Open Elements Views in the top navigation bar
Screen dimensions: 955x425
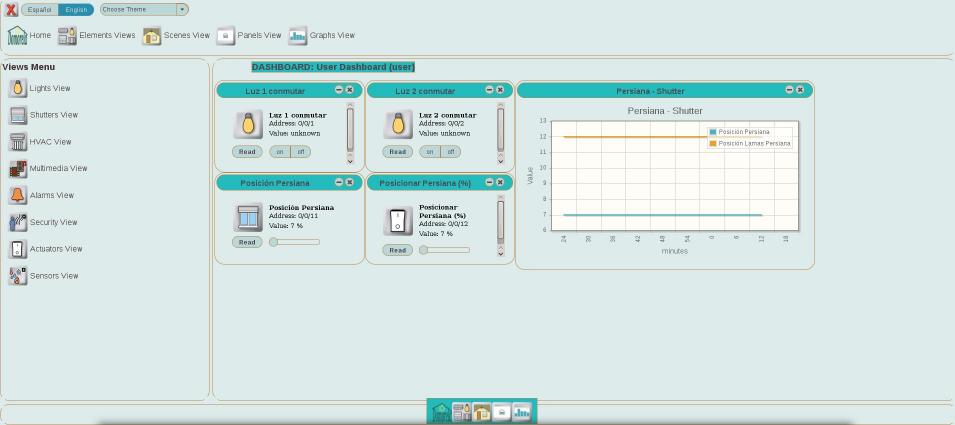[x=96, y=35]
